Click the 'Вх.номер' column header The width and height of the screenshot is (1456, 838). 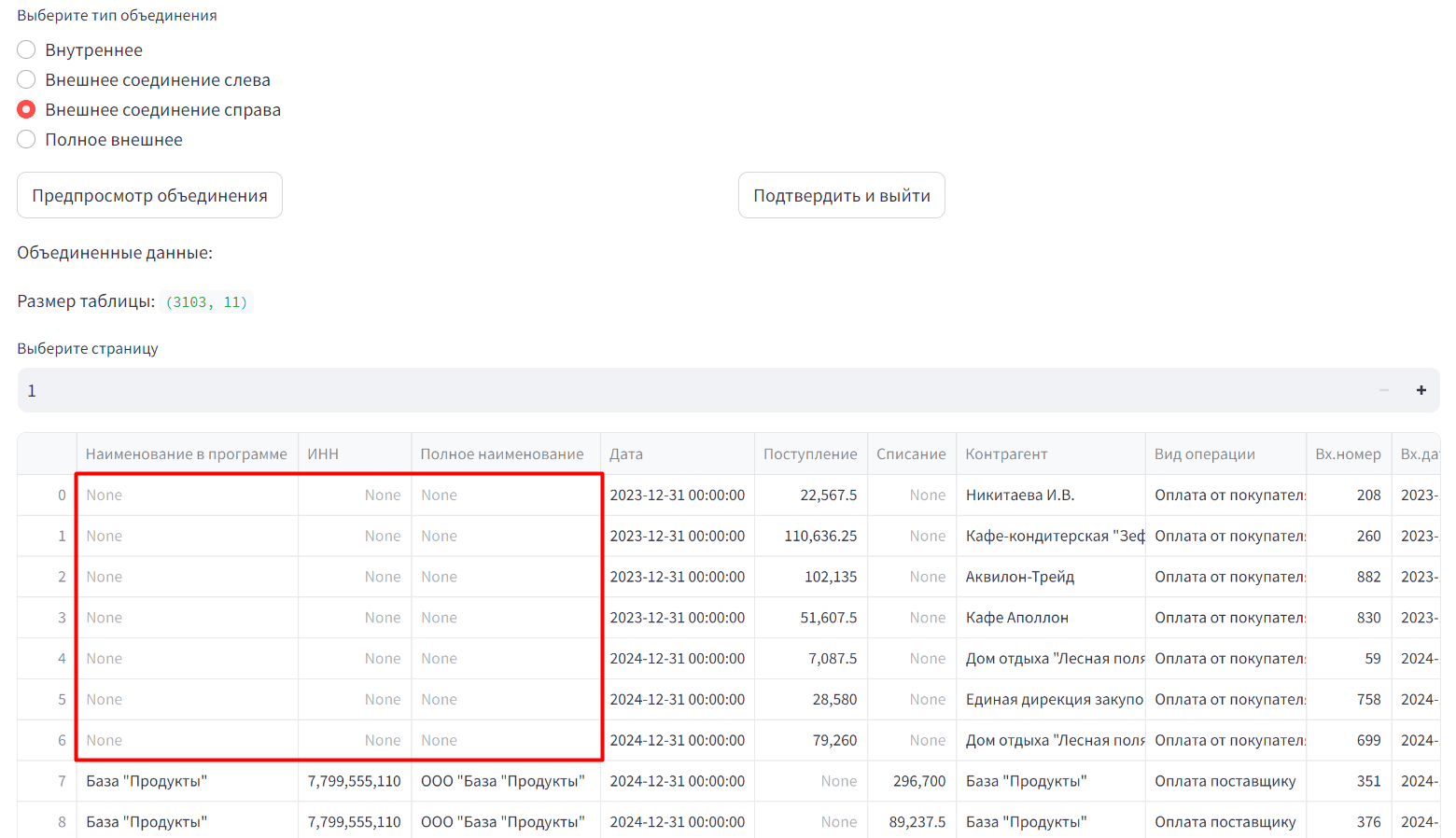[1347, 454]
